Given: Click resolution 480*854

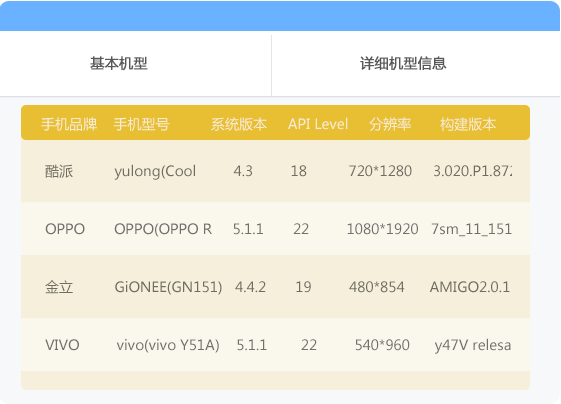Looking at the screenshot, I should [x=377, y=287].
